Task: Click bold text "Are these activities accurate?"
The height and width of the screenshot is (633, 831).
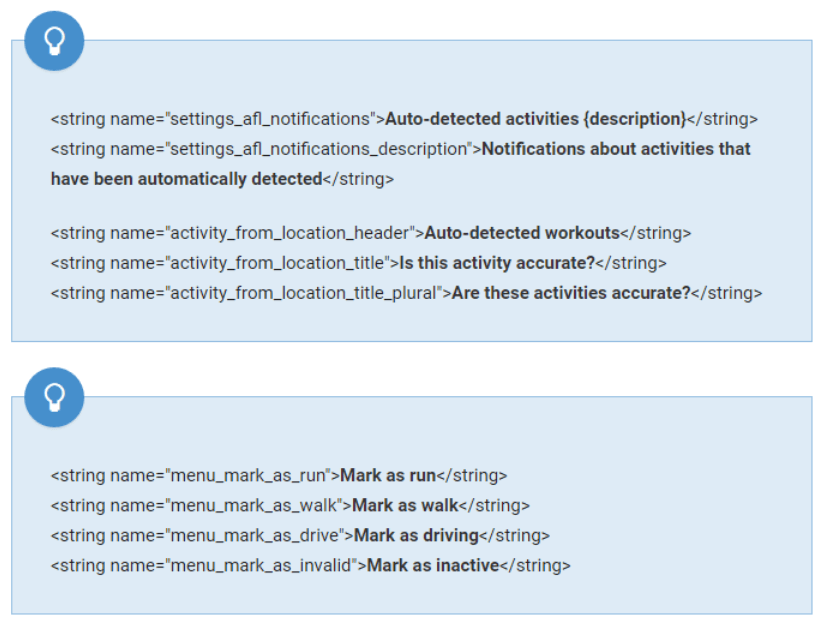Action: click(571, 293)
